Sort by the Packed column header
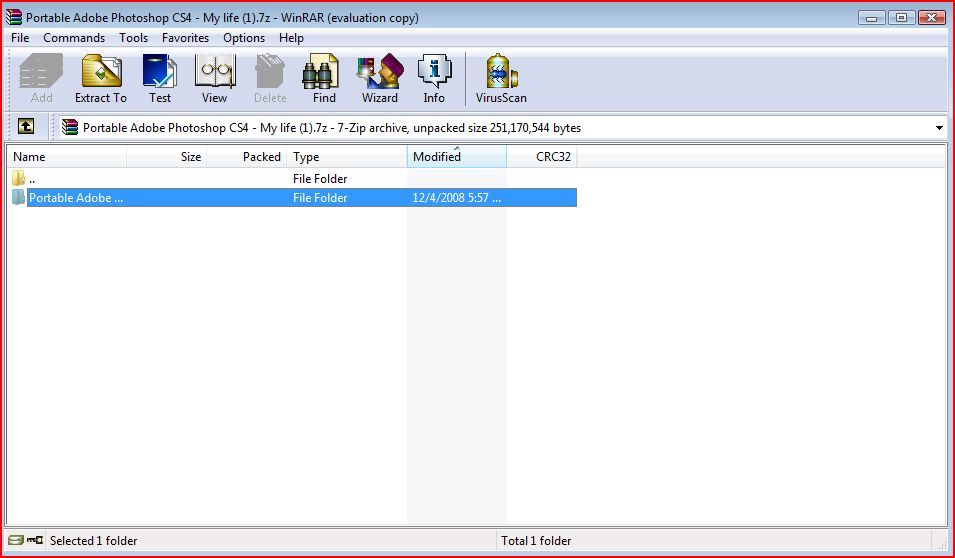 pyautogui.click(x=247, y=157)
